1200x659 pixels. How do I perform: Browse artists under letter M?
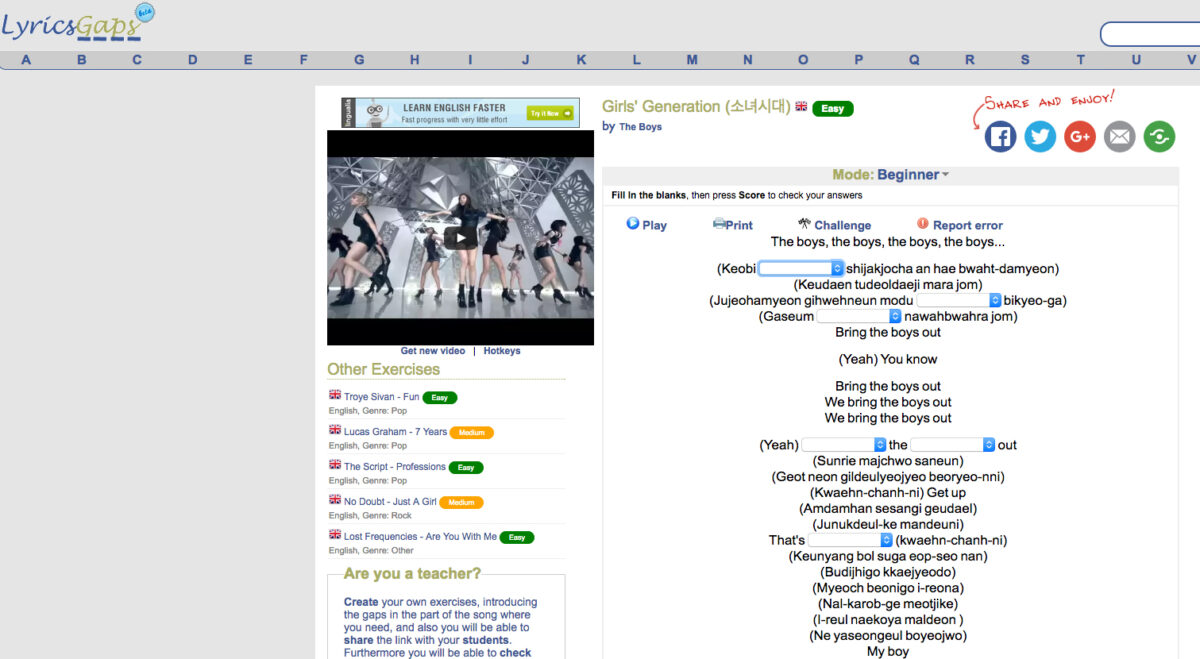[692, 60]
